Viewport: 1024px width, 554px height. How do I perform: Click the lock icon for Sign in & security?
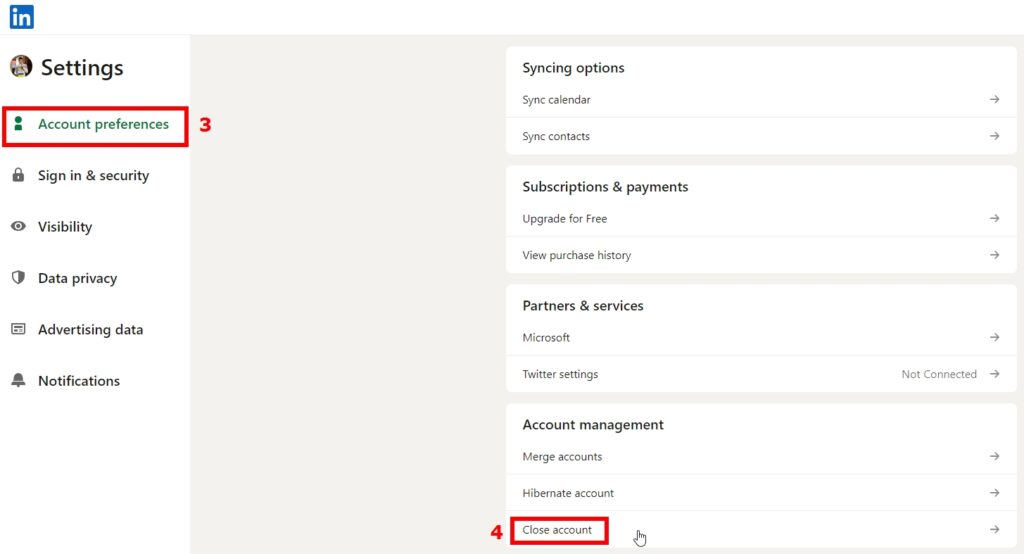tap(18, 174)
